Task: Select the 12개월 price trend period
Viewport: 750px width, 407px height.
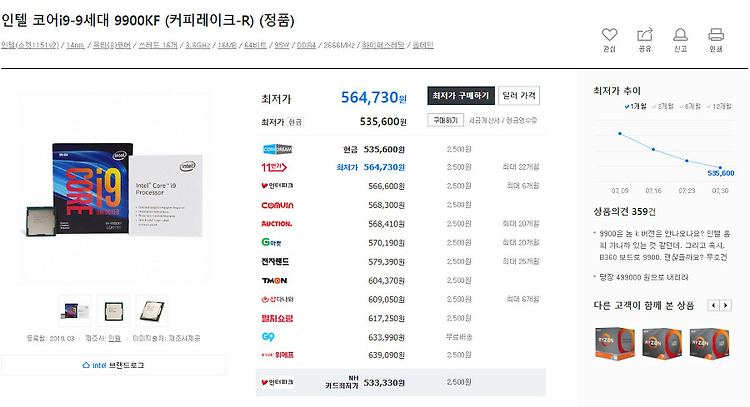Action: pyautogui.click(x=719, y=106)
